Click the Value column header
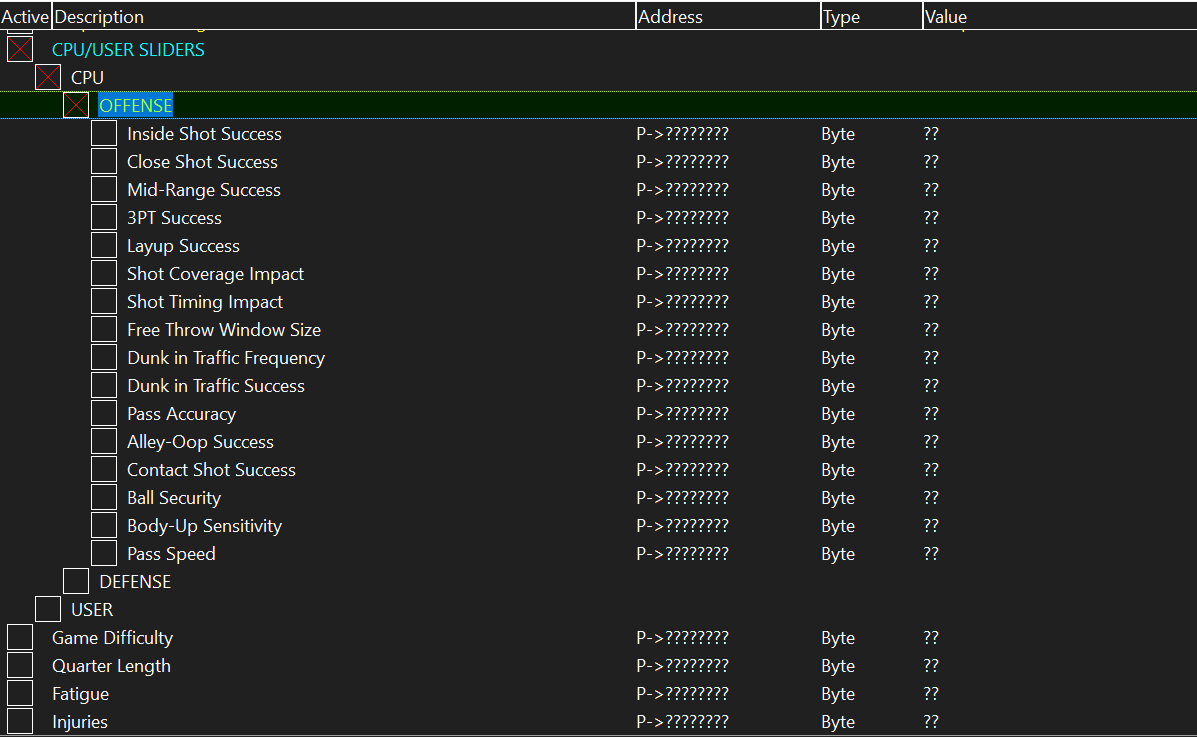The height and width of the screenshot is (738, 1197). (1060, 16)
